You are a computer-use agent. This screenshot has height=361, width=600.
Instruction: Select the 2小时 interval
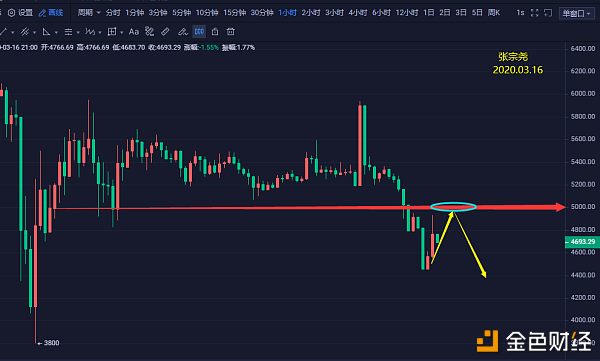[x=311, y=13]
